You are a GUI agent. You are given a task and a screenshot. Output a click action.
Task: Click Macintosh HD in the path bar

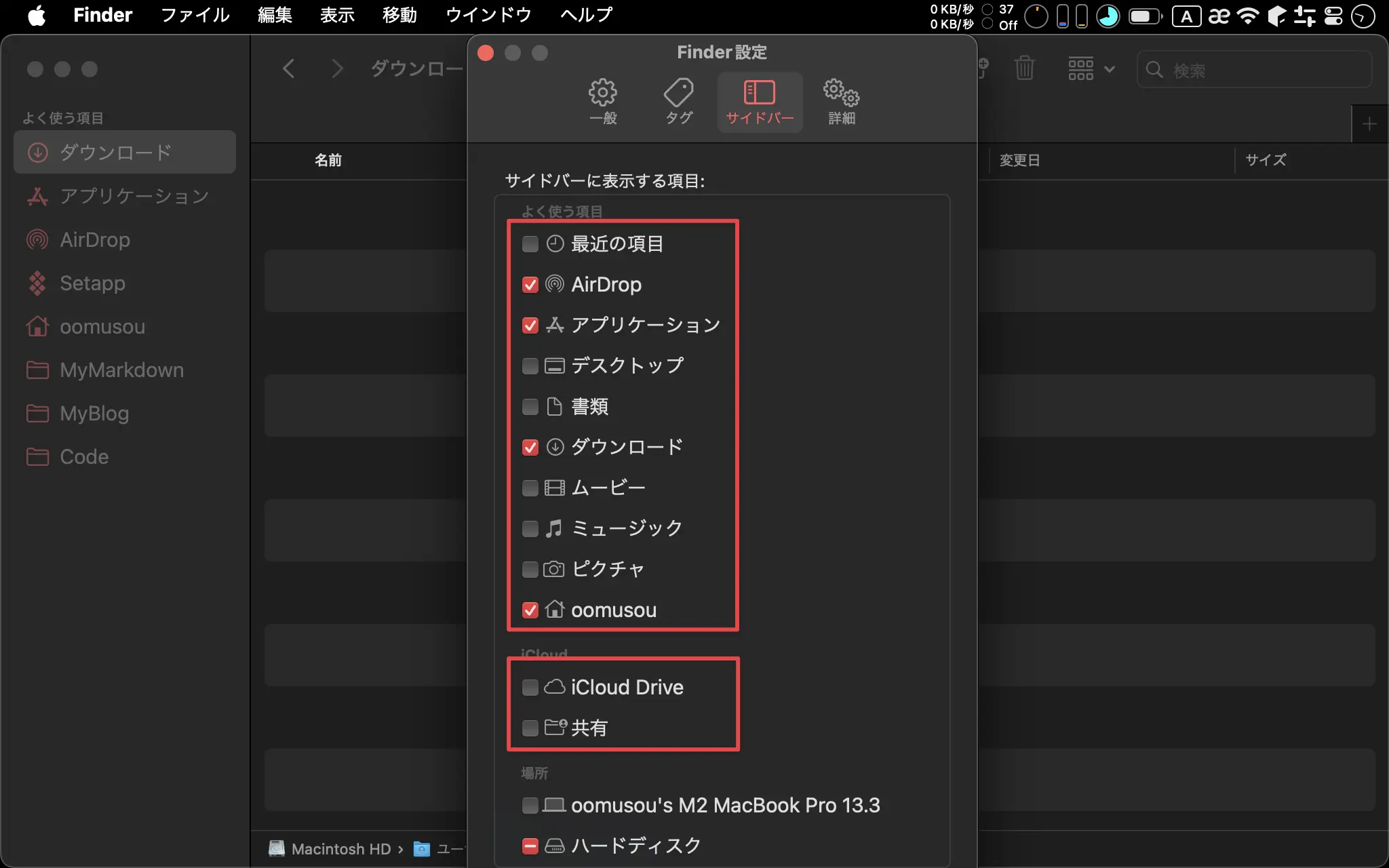[330, 849]
